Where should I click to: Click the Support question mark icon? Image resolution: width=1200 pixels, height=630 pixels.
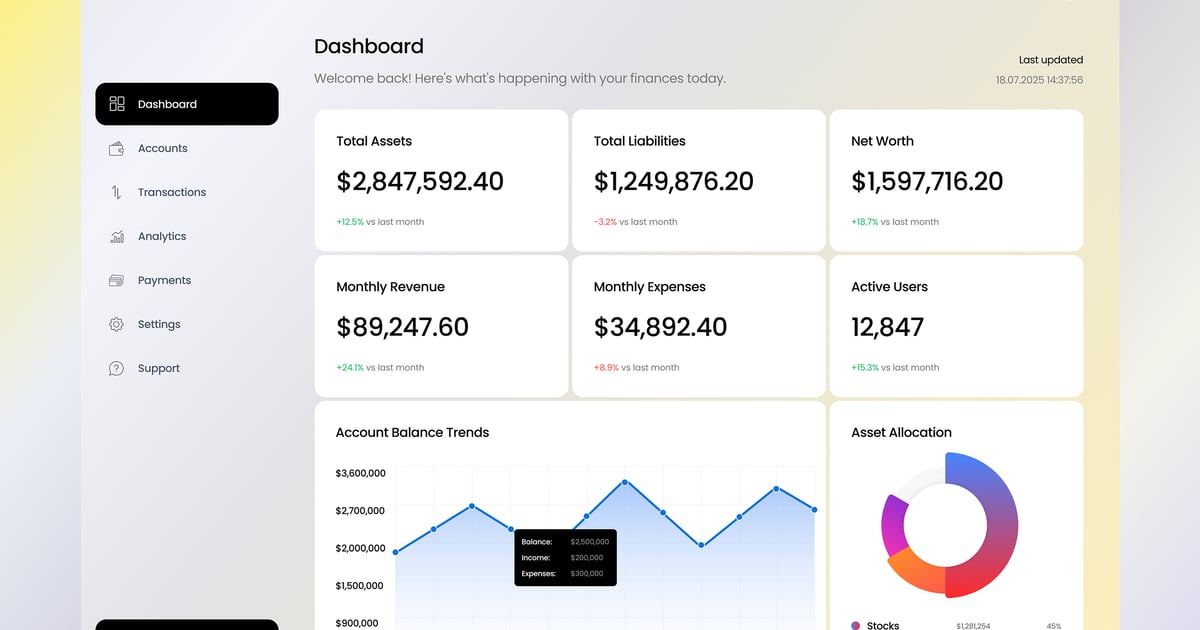[117, 369]
